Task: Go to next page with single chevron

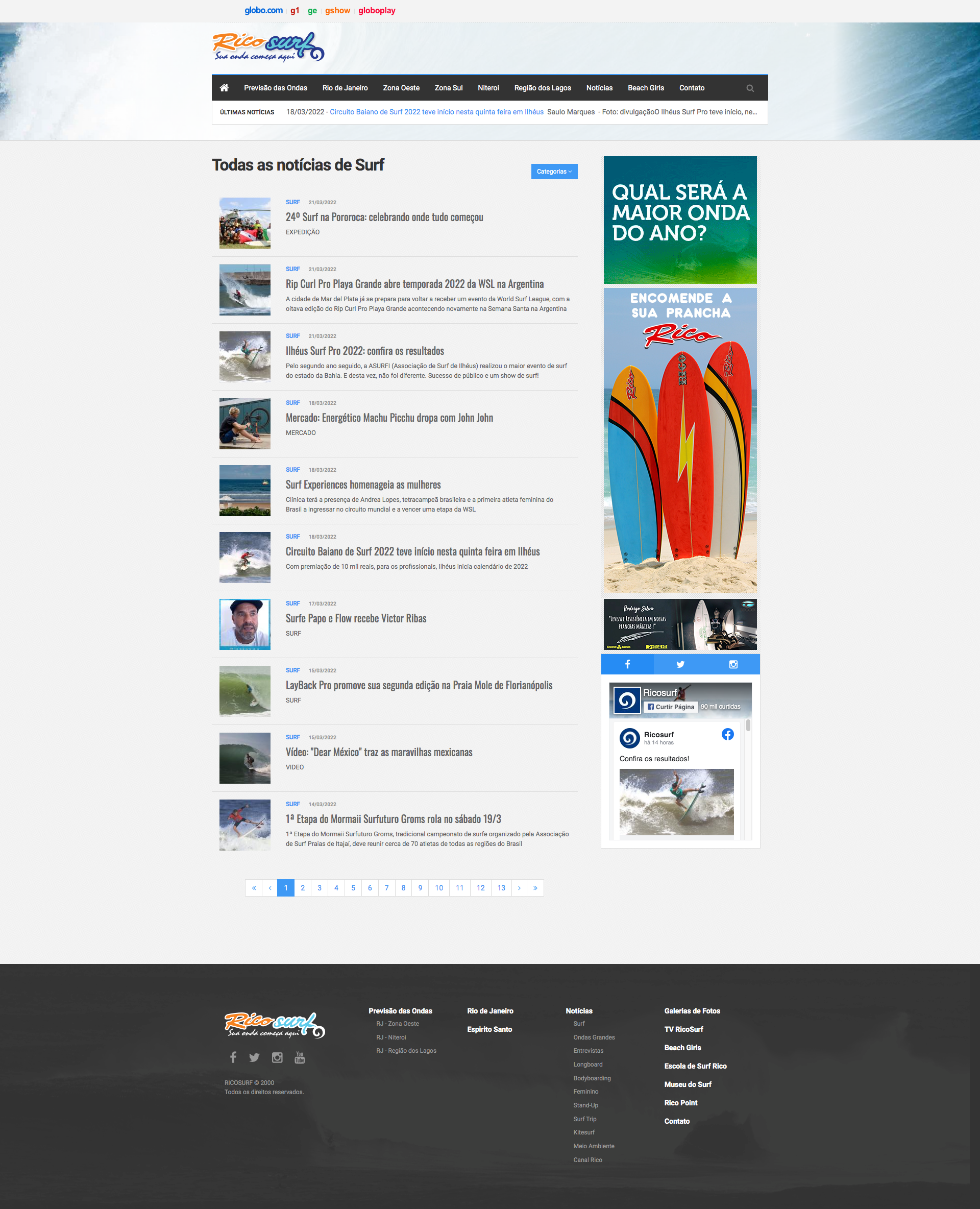Action: 519,888
